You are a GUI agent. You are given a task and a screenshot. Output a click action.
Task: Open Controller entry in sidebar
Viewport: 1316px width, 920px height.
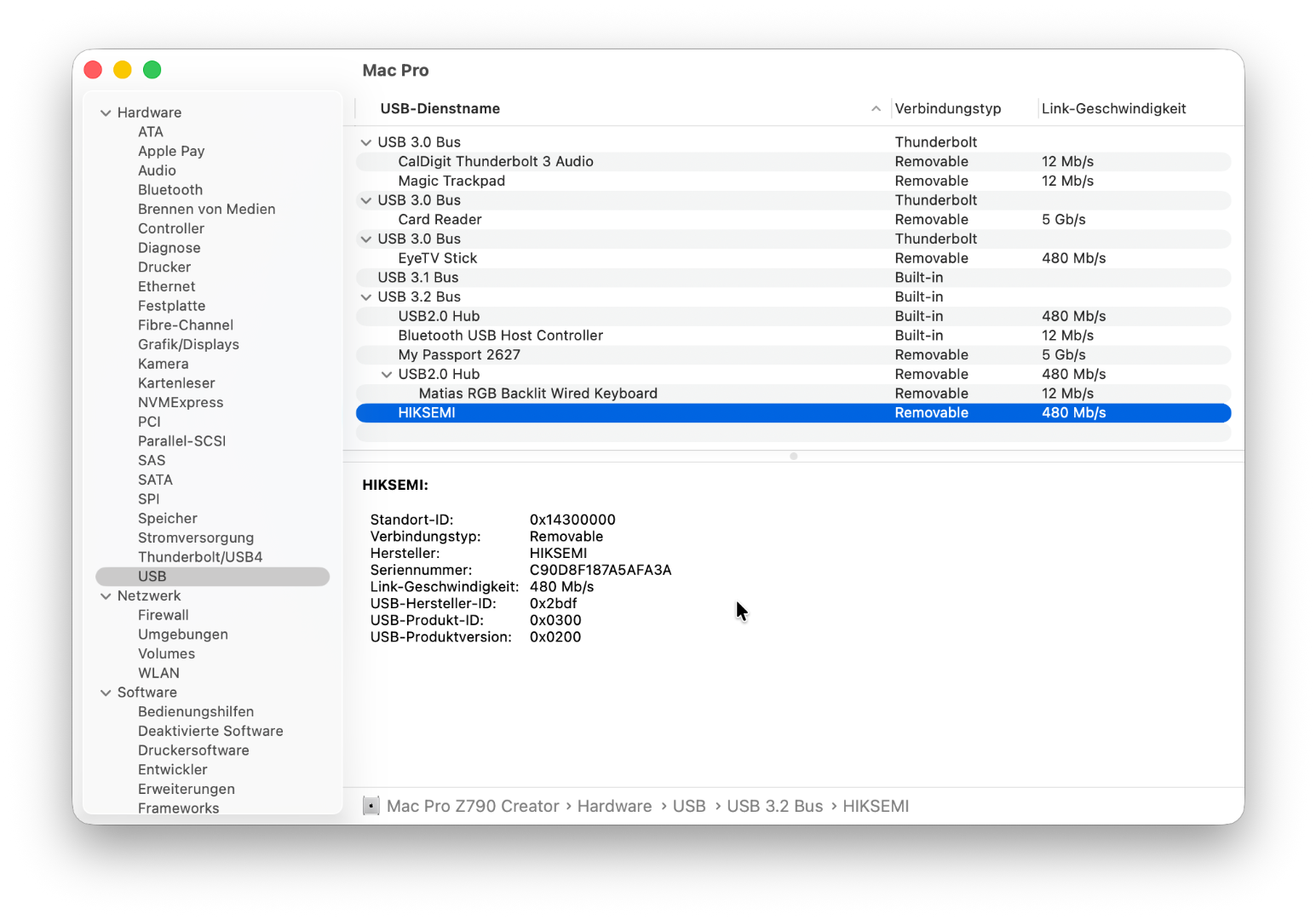point(171,228)
